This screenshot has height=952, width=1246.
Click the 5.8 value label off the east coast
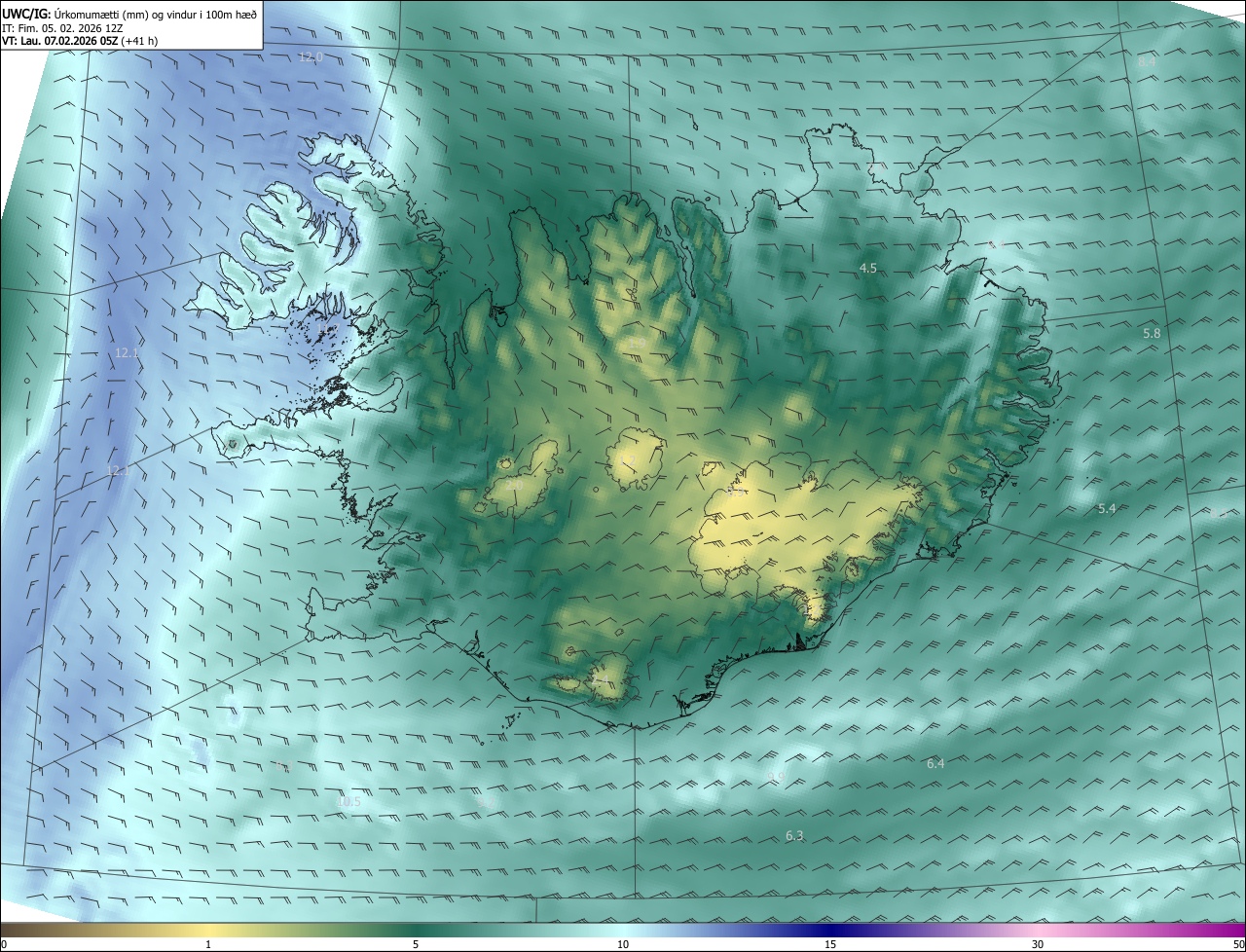click(1152, 334)
